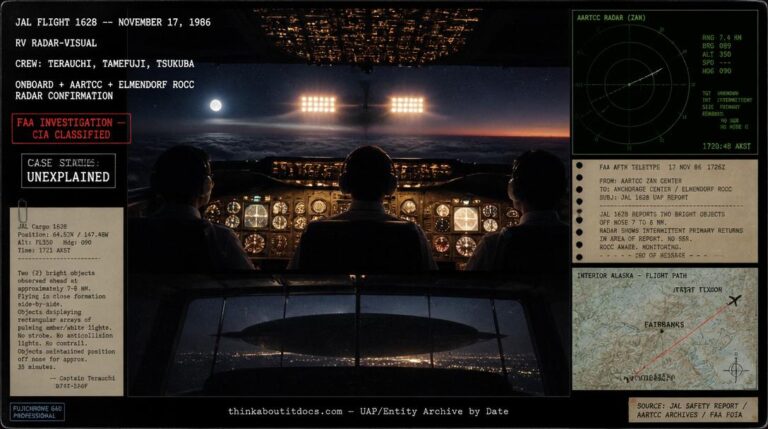
Task: Click the CASE STATUS UNEXPLAINED box
Action: [69, 170]
